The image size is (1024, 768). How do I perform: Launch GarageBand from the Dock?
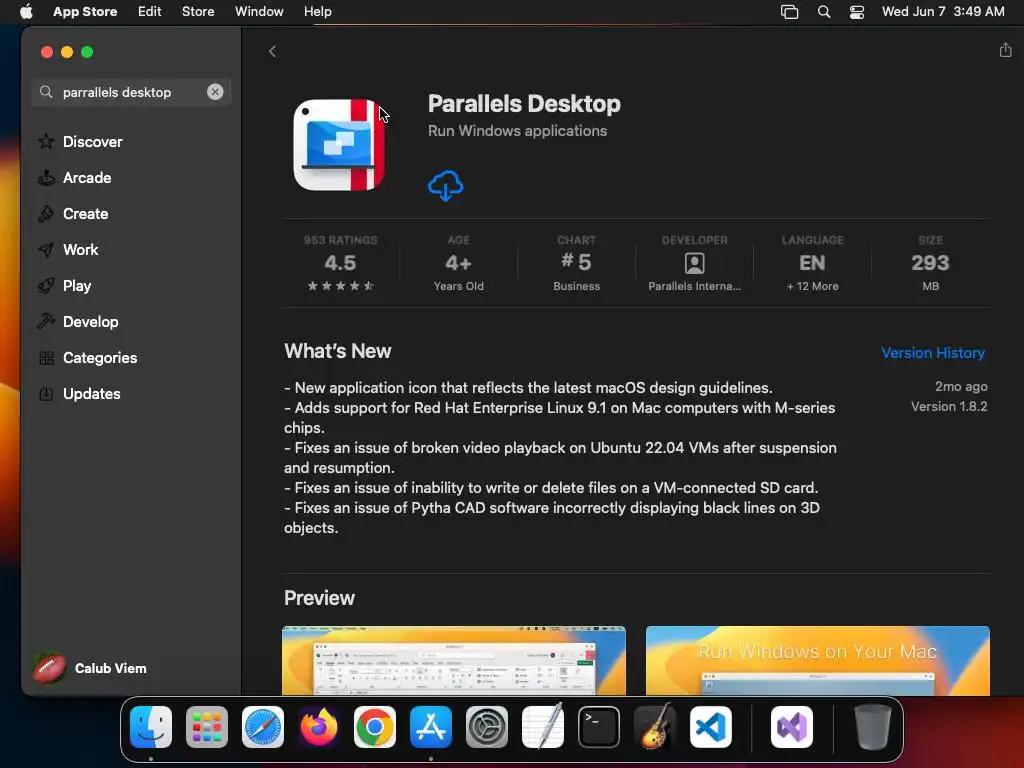pyautogui.click(x=655, y=726)
